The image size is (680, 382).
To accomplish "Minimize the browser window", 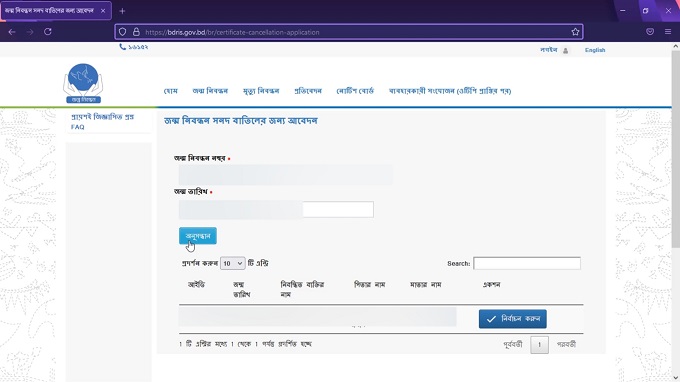I will (623, 11).
